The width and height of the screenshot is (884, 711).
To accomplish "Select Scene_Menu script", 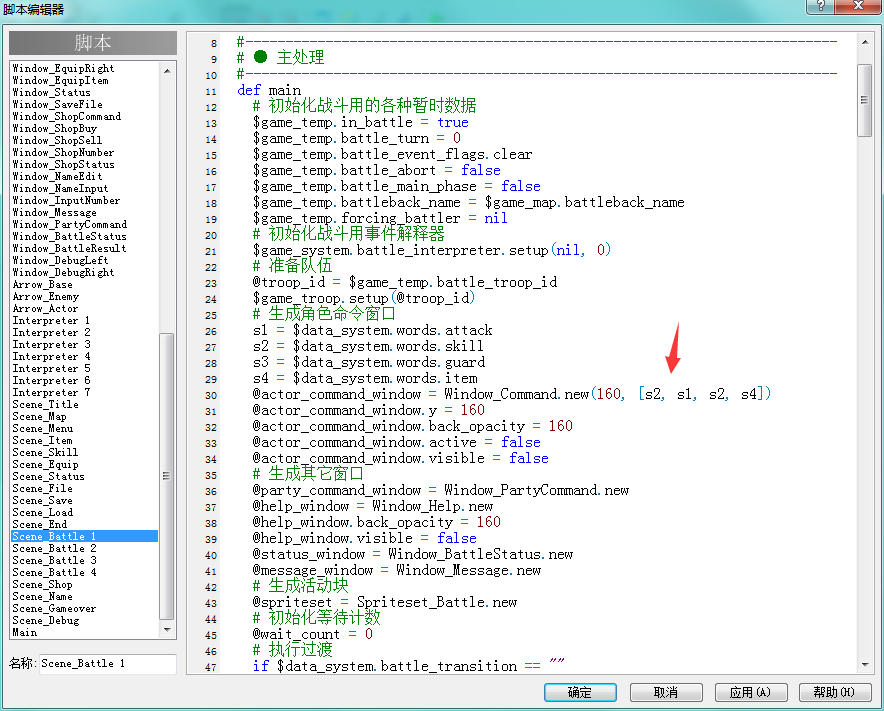I will [x=42, y=429].
